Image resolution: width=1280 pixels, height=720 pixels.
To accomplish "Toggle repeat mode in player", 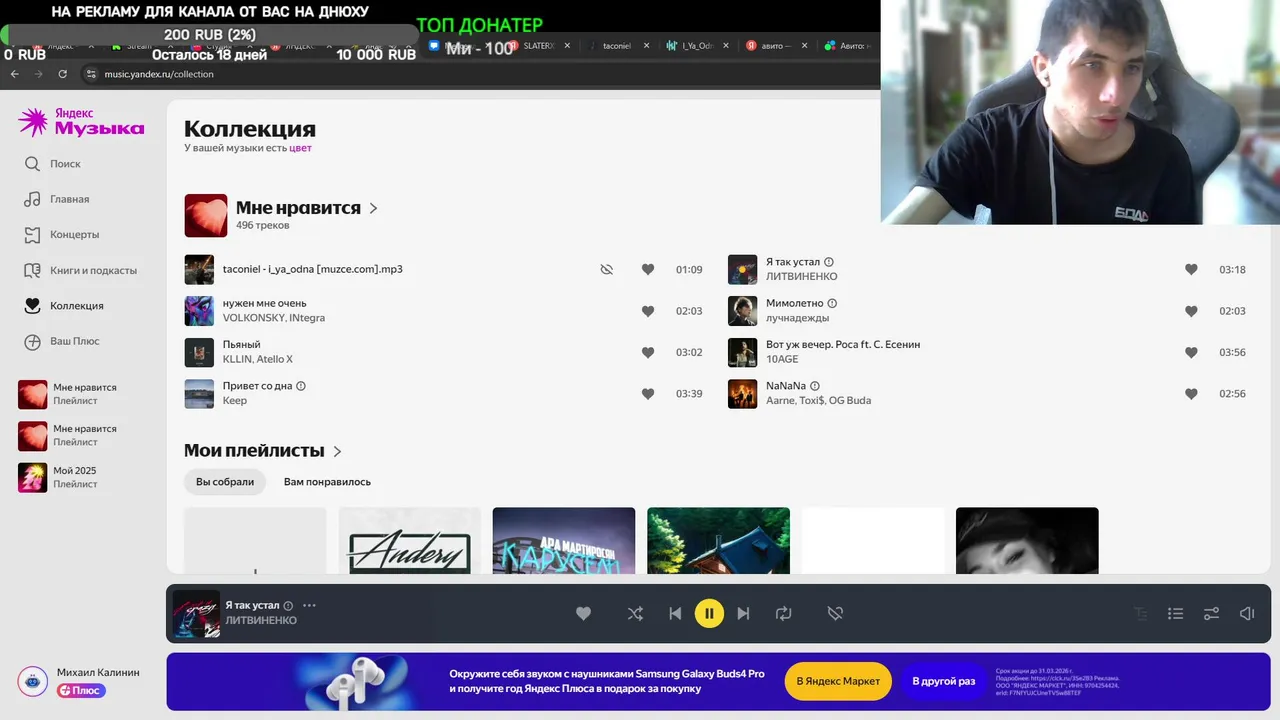I will (x=783, y=613).
